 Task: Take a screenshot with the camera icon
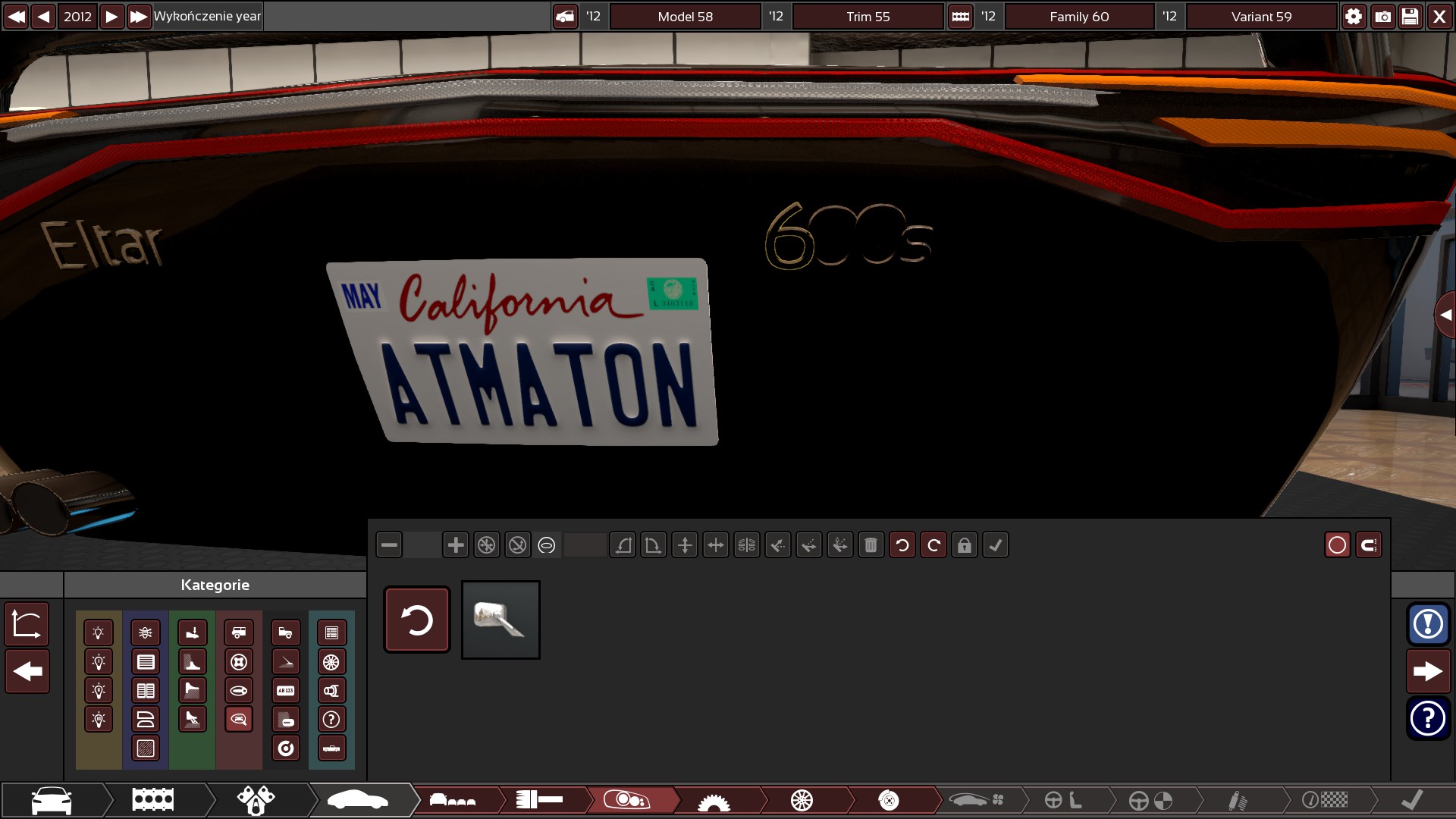(x=1382, y=17)
